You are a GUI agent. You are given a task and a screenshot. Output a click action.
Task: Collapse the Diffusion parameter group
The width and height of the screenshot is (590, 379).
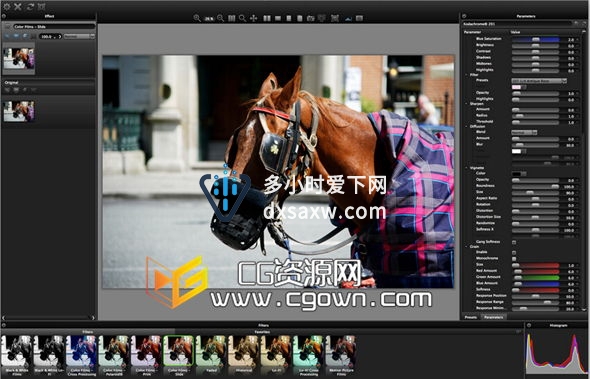tap(467, 127)
